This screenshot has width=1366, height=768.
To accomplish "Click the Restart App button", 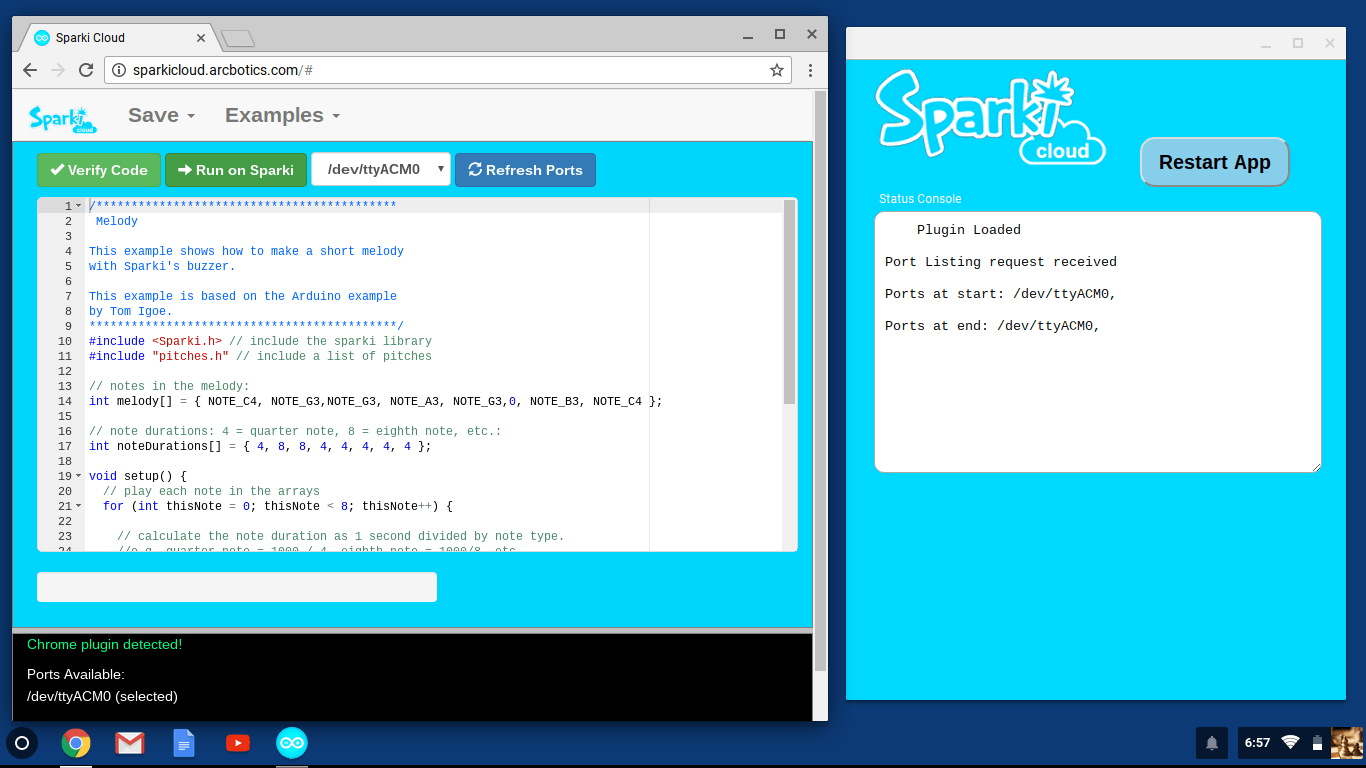I will click(x=1214, y=162).
